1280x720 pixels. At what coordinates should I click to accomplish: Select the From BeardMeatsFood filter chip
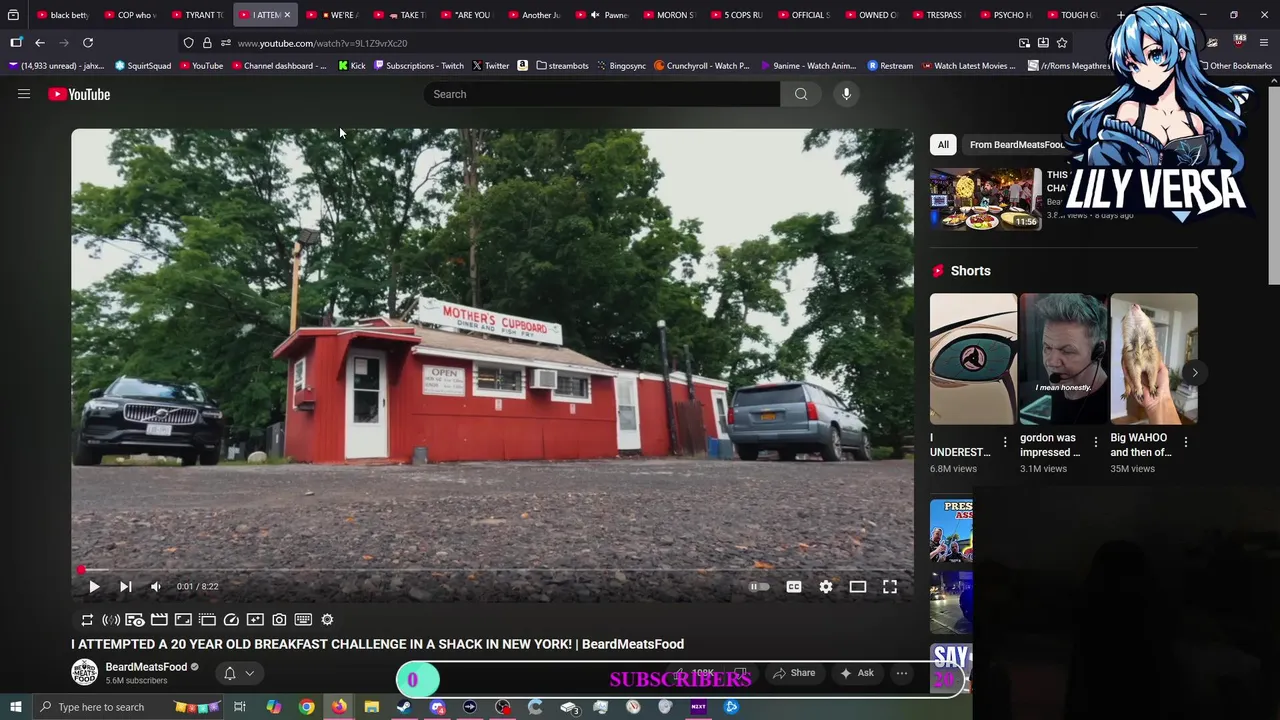click(x=1016, y=145)
